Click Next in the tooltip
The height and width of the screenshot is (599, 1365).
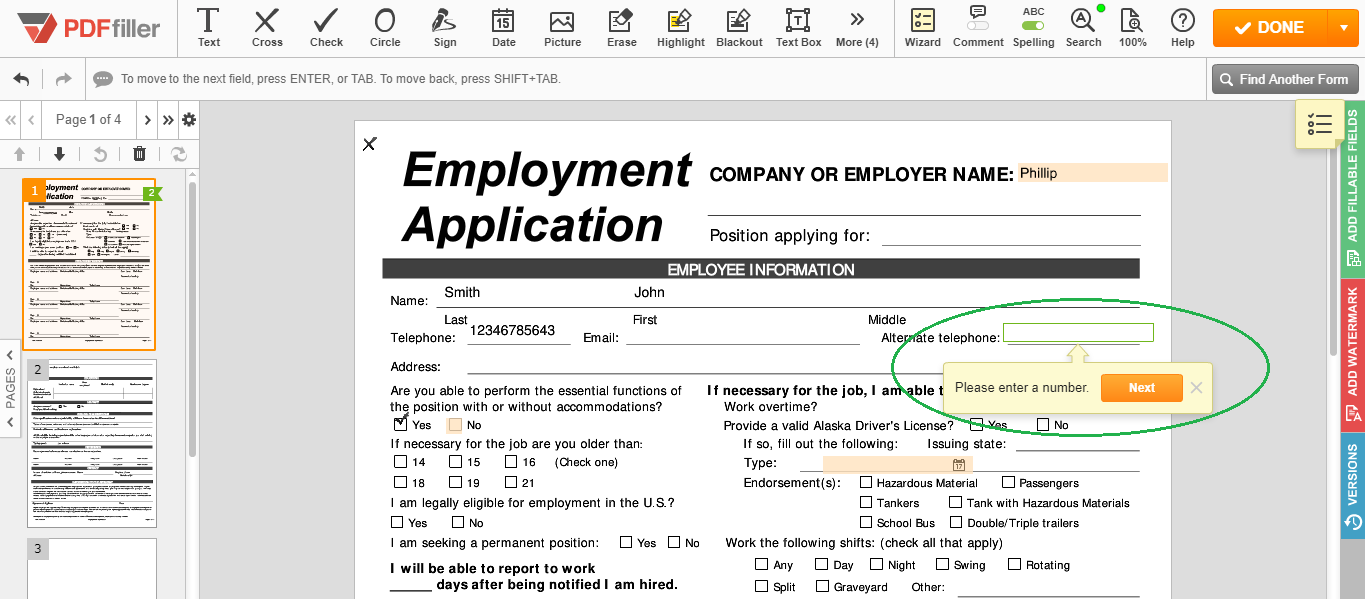1141,388
